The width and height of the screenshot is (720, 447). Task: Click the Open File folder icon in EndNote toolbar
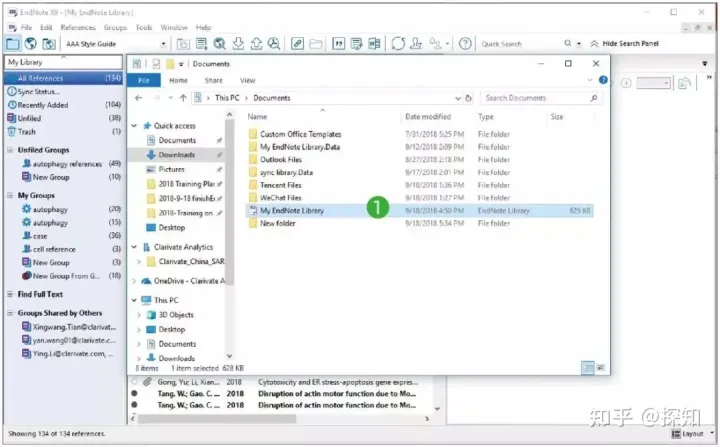[315, 44]
